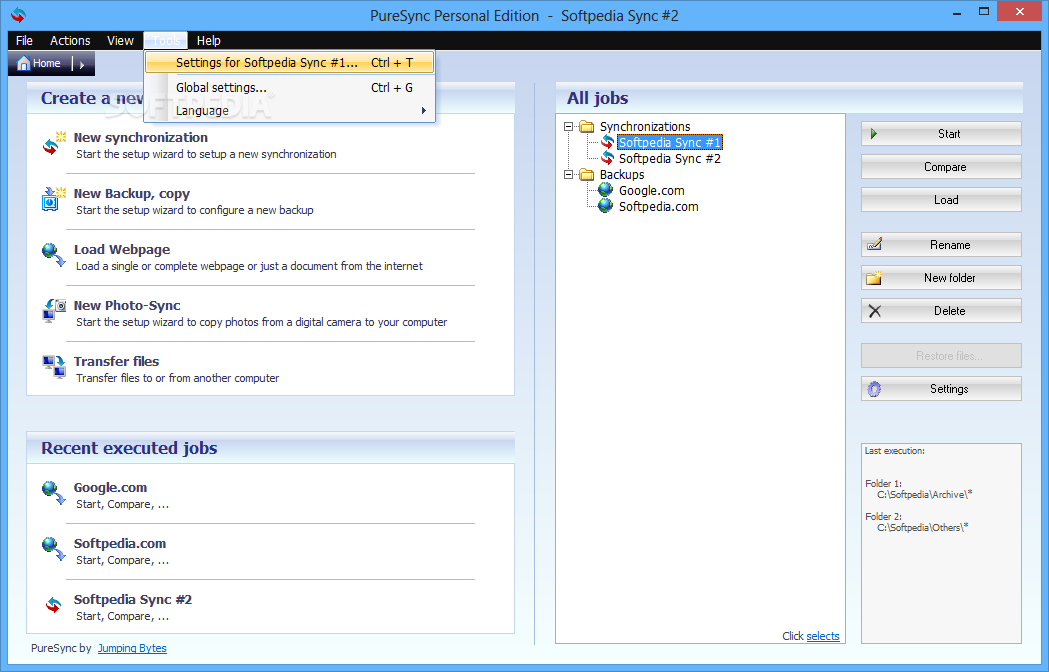Click the Folder 2 path C:\Softpedia\Others\*
This screenshot has width=1049, height=672.
[x=923, y=527]
